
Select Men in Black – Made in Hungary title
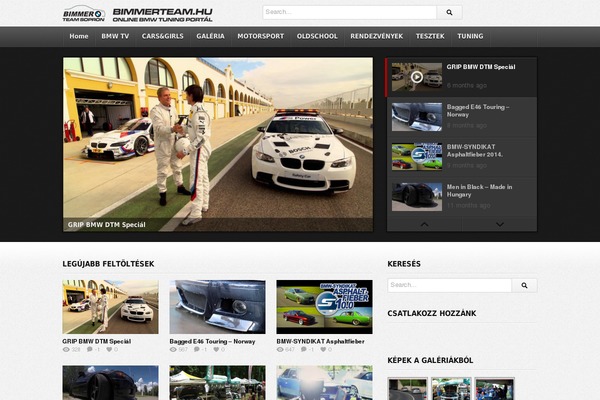[x=479, y=191]
